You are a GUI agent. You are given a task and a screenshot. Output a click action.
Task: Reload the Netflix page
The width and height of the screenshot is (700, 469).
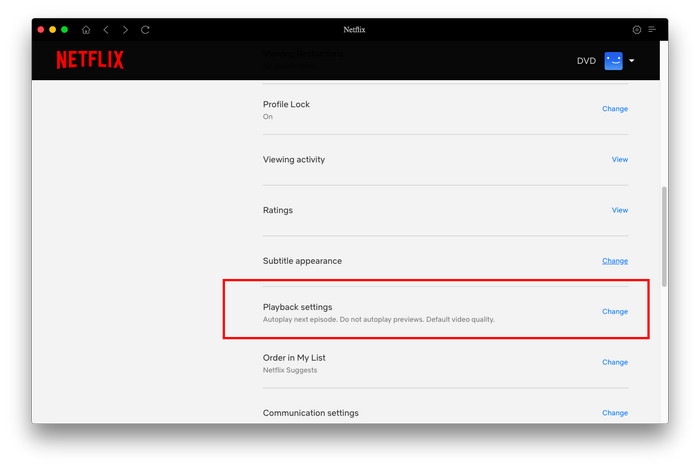coord(145,30)
